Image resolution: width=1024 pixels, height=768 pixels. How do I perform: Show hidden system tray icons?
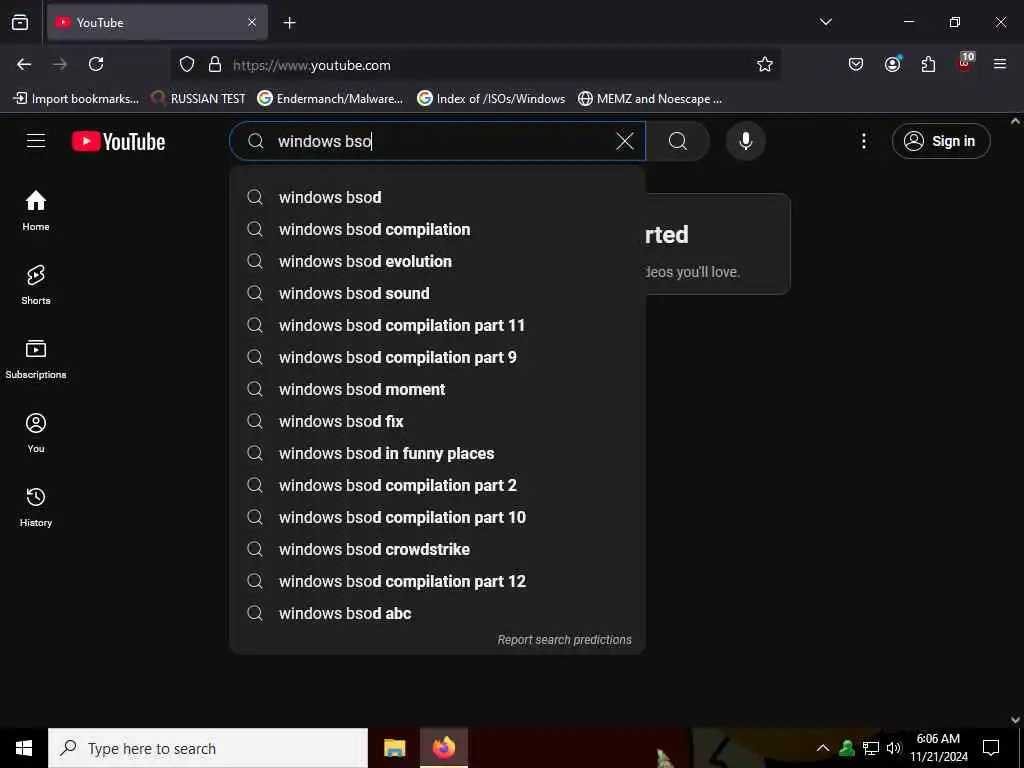click(x=823, y=748)
